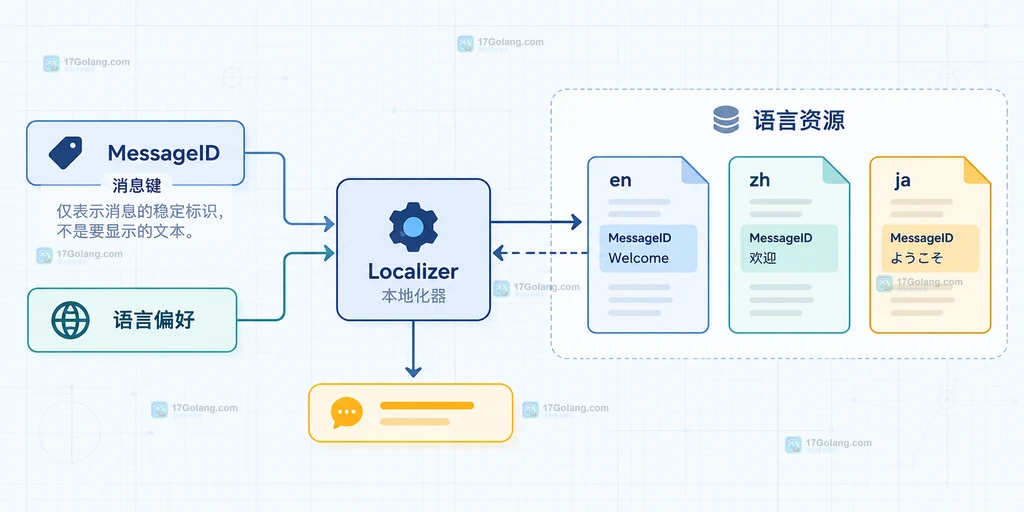Click the 仅表示消息的稳定标识 description line
The width and height of the screenshot is (1024, 512).
pos(139,212)
